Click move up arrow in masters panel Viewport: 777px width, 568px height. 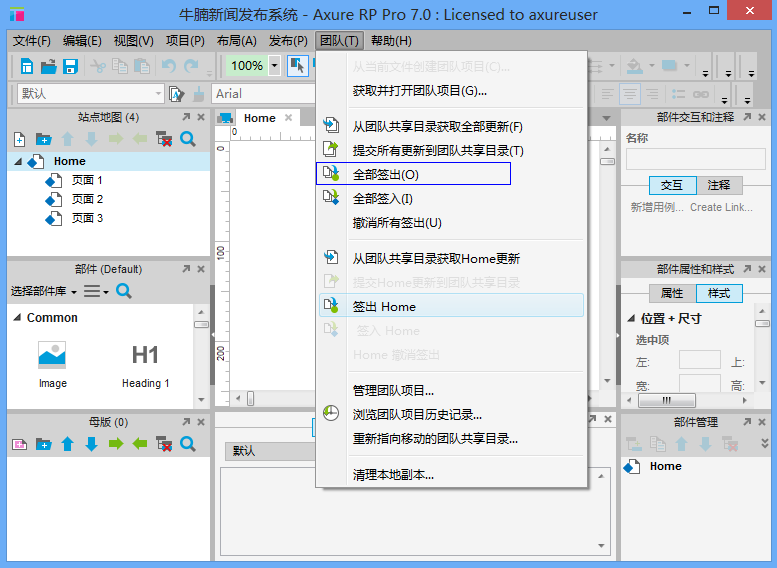coord(67,444)
